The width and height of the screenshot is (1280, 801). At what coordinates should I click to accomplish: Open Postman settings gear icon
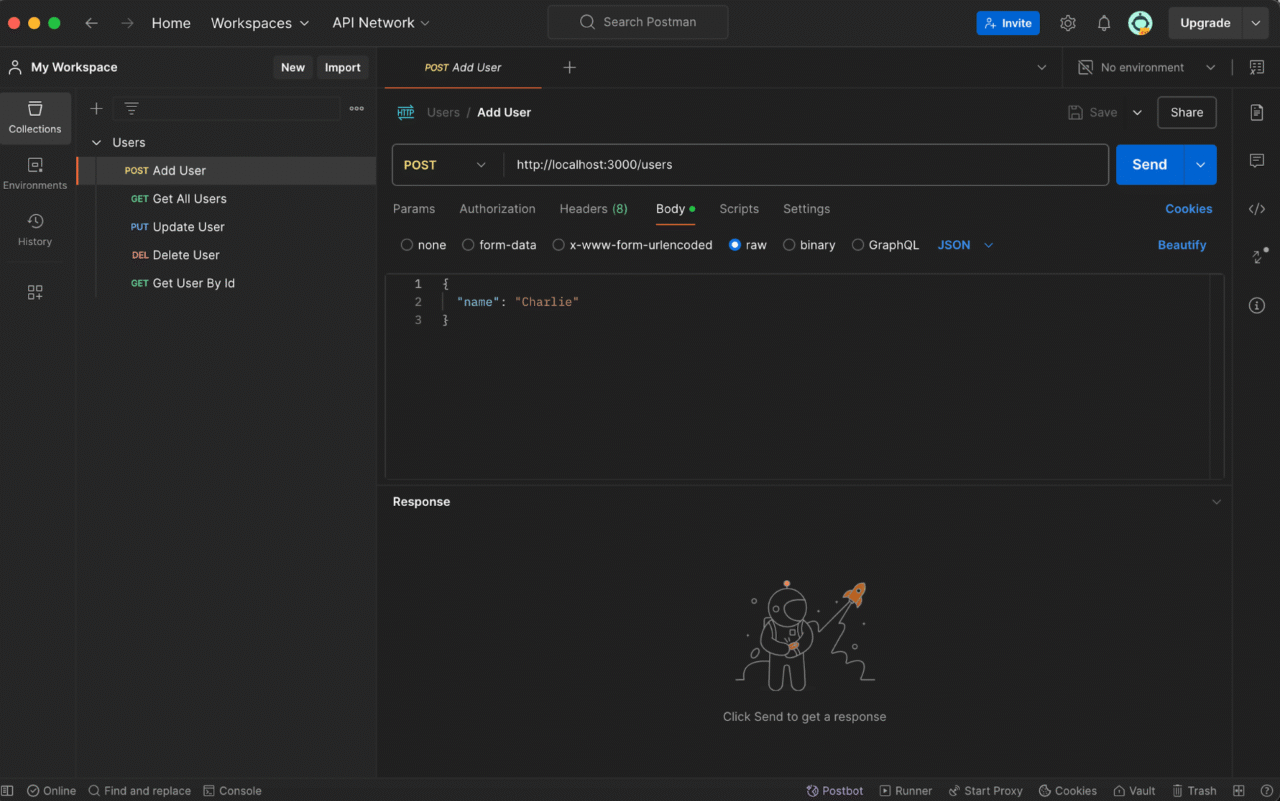[x=1068, y=23]
